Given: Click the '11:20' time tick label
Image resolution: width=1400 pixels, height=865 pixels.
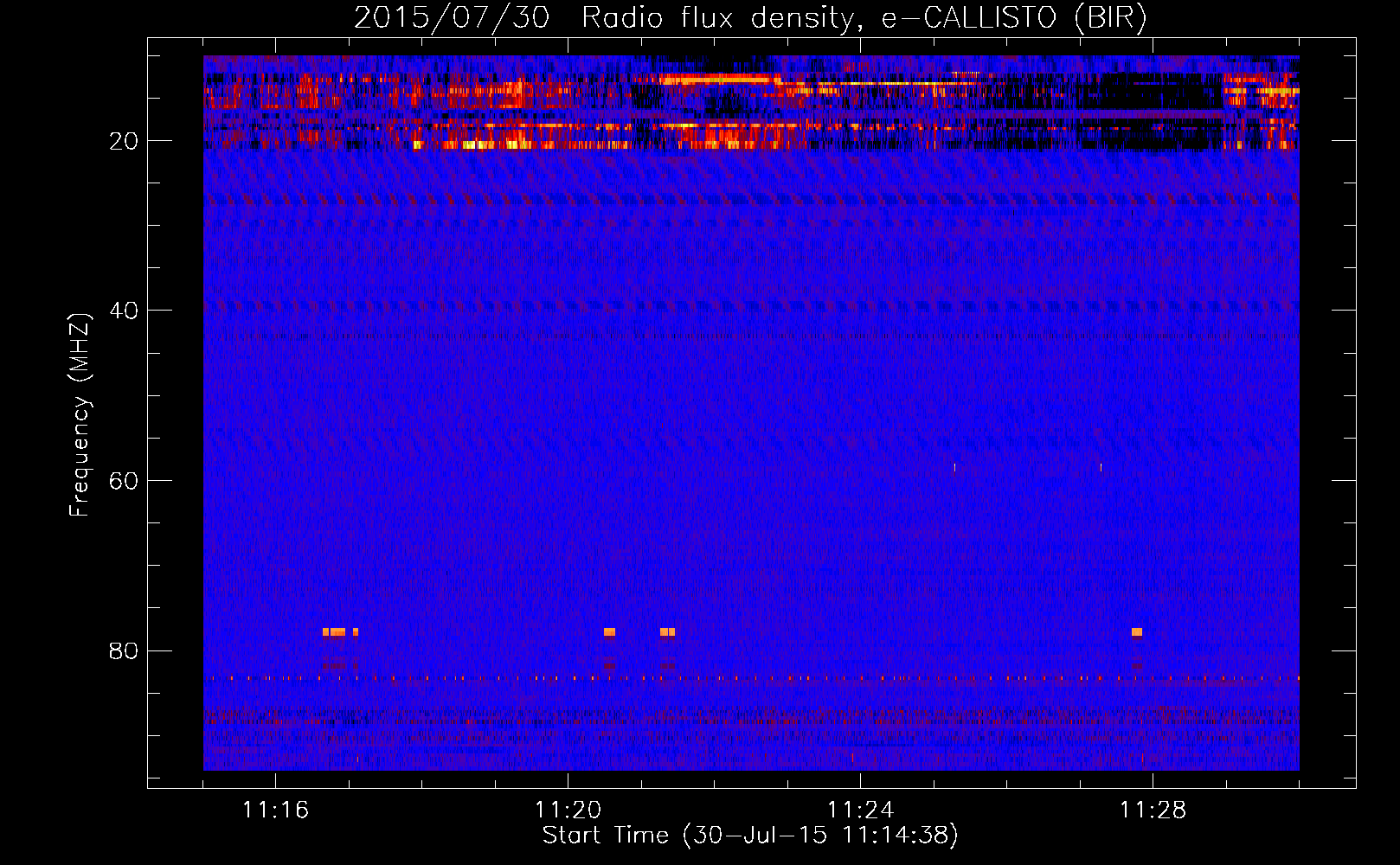Looking at the screenshot, I should (x=568, y=811).
